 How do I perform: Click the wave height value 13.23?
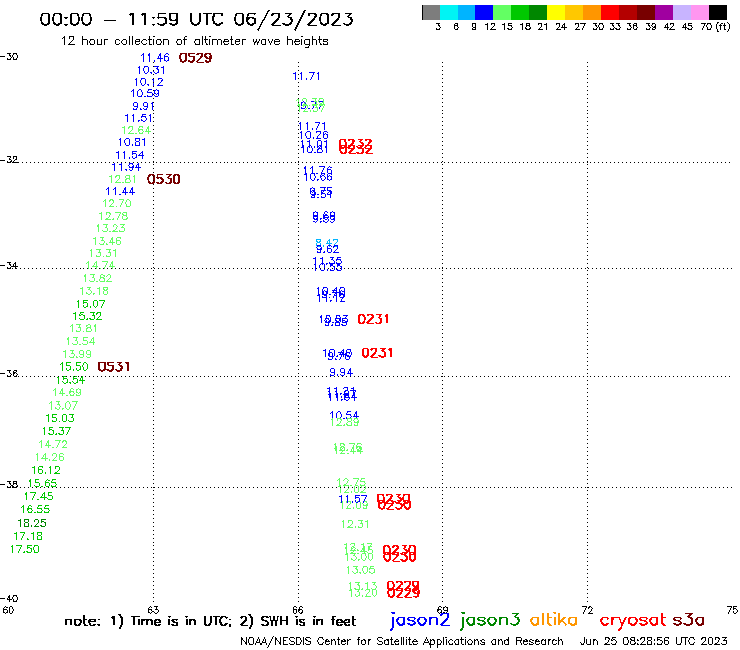110,228
